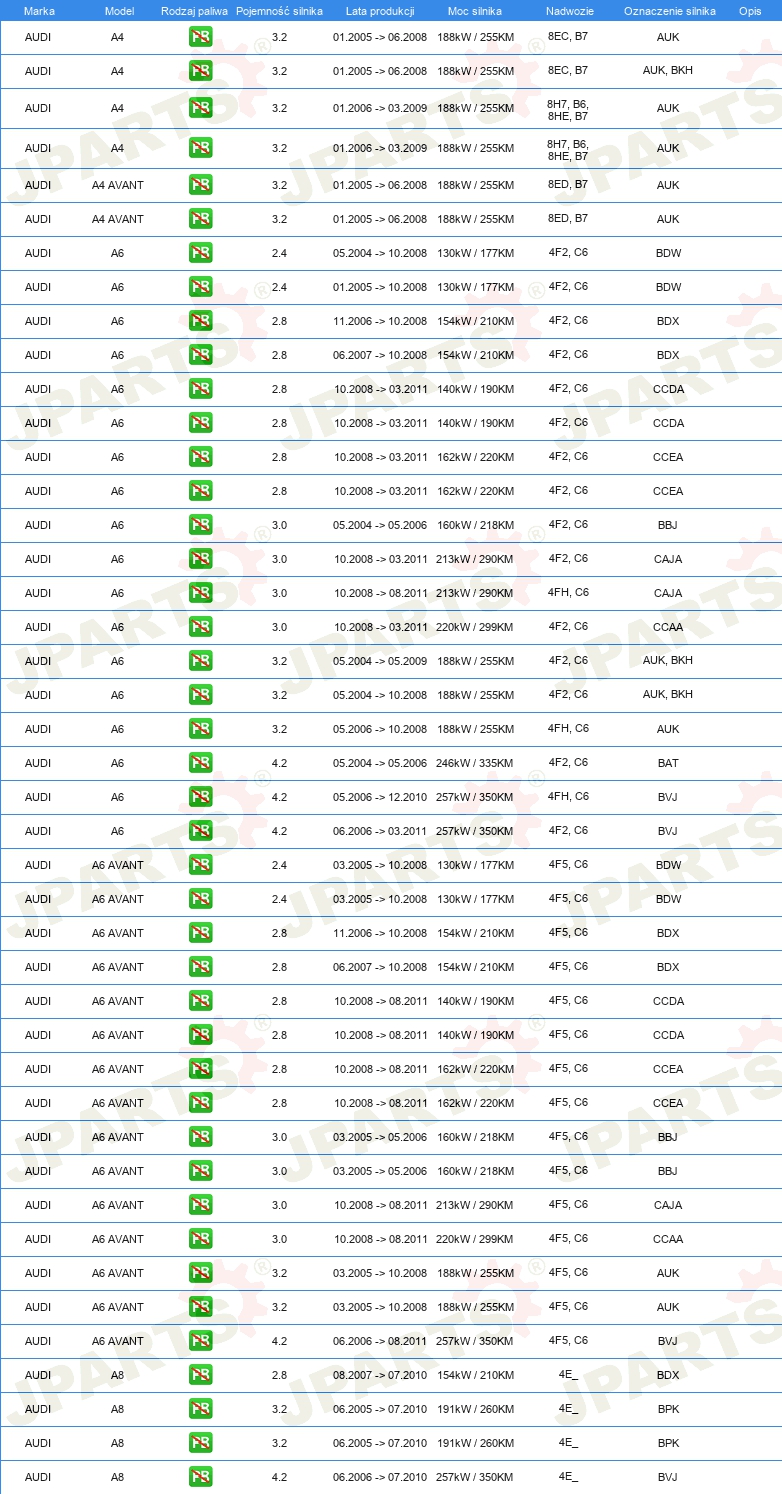
Task: Select 'BBJ' engine code in A6 4F2 row
Action: tap(668, 525)
